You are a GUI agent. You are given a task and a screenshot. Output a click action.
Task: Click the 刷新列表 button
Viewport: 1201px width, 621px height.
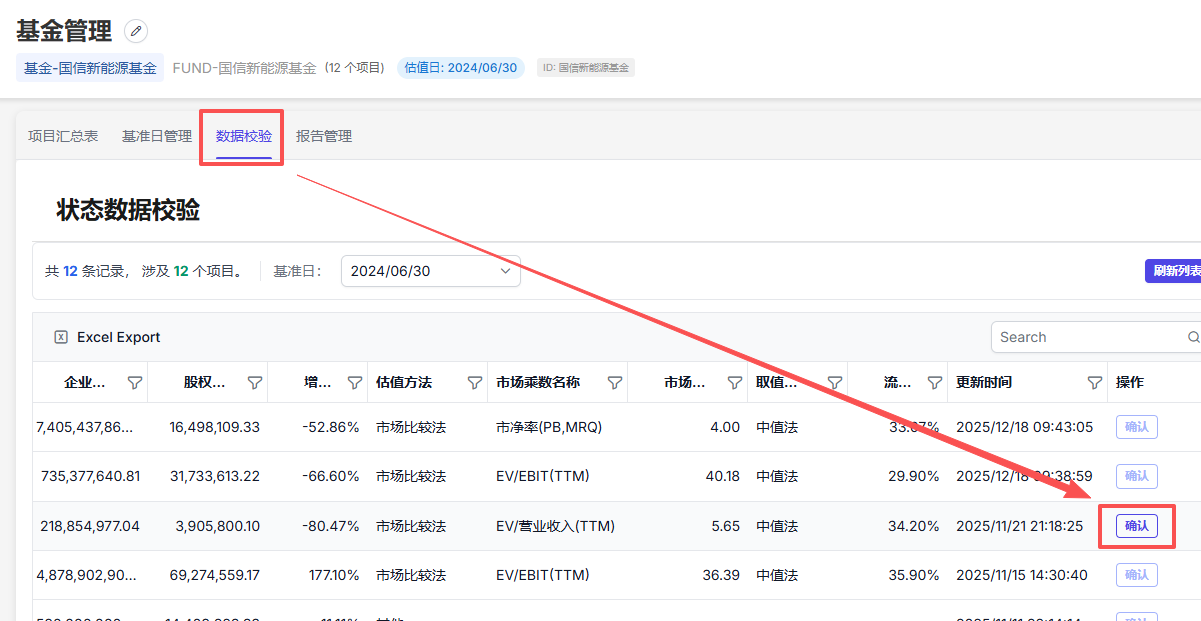(1173, 271)
